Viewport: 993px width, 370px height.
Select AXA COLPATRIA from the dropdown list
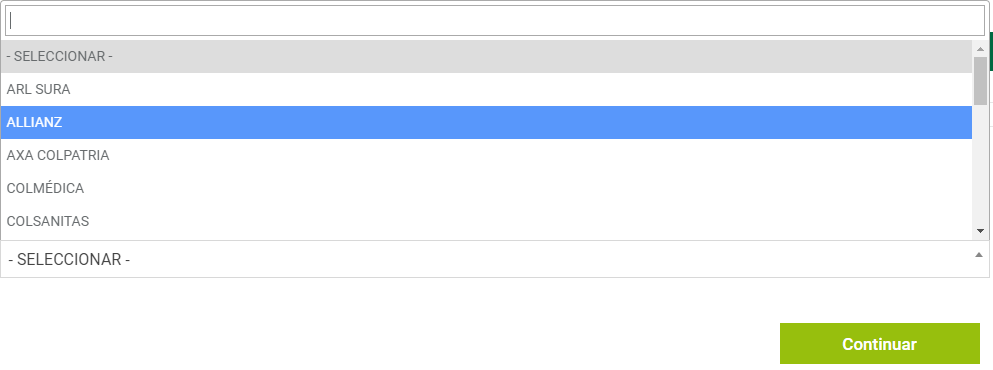[486, 155]
